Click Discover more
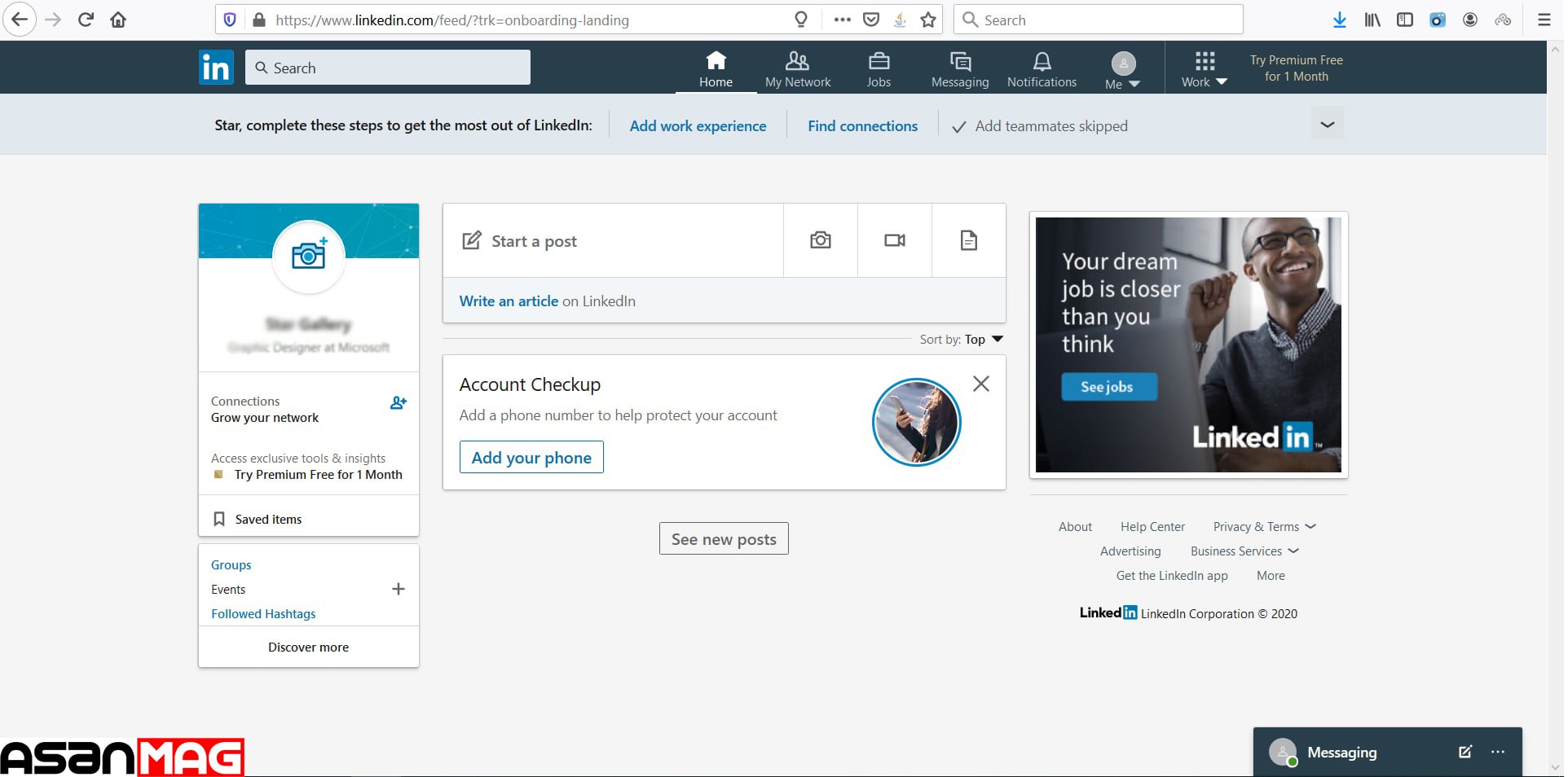 point(308,647)
